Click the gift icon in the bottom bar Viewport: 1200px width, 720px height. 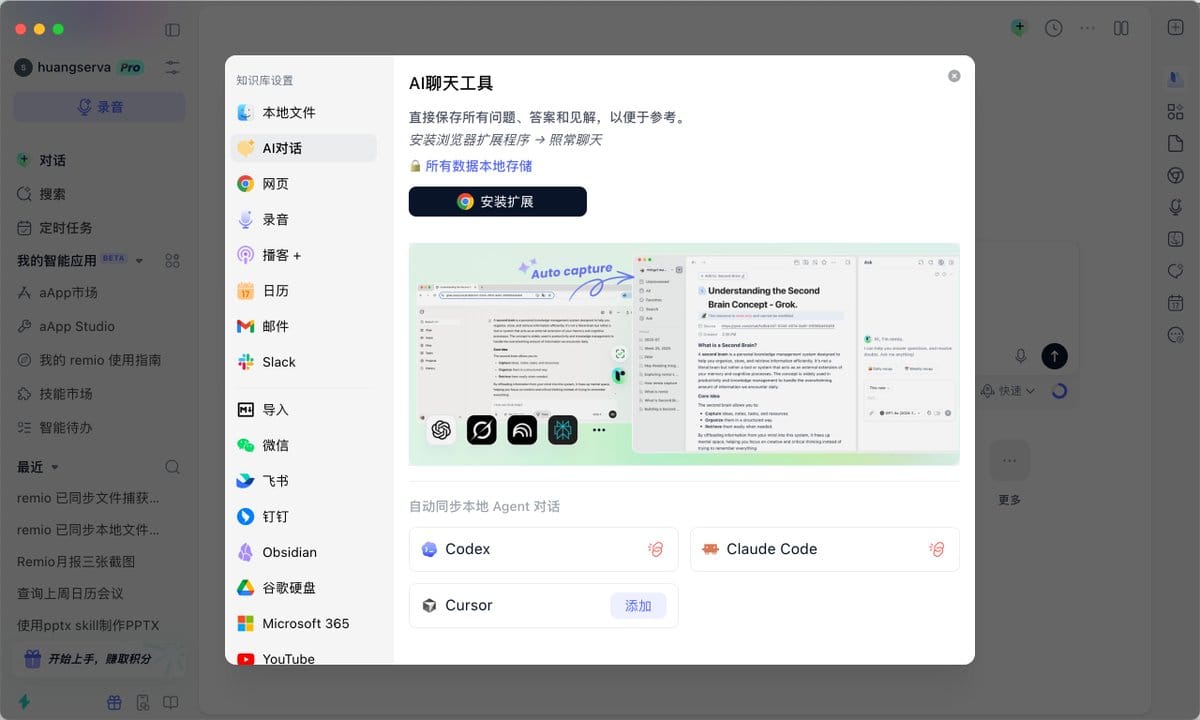point(114,702)
